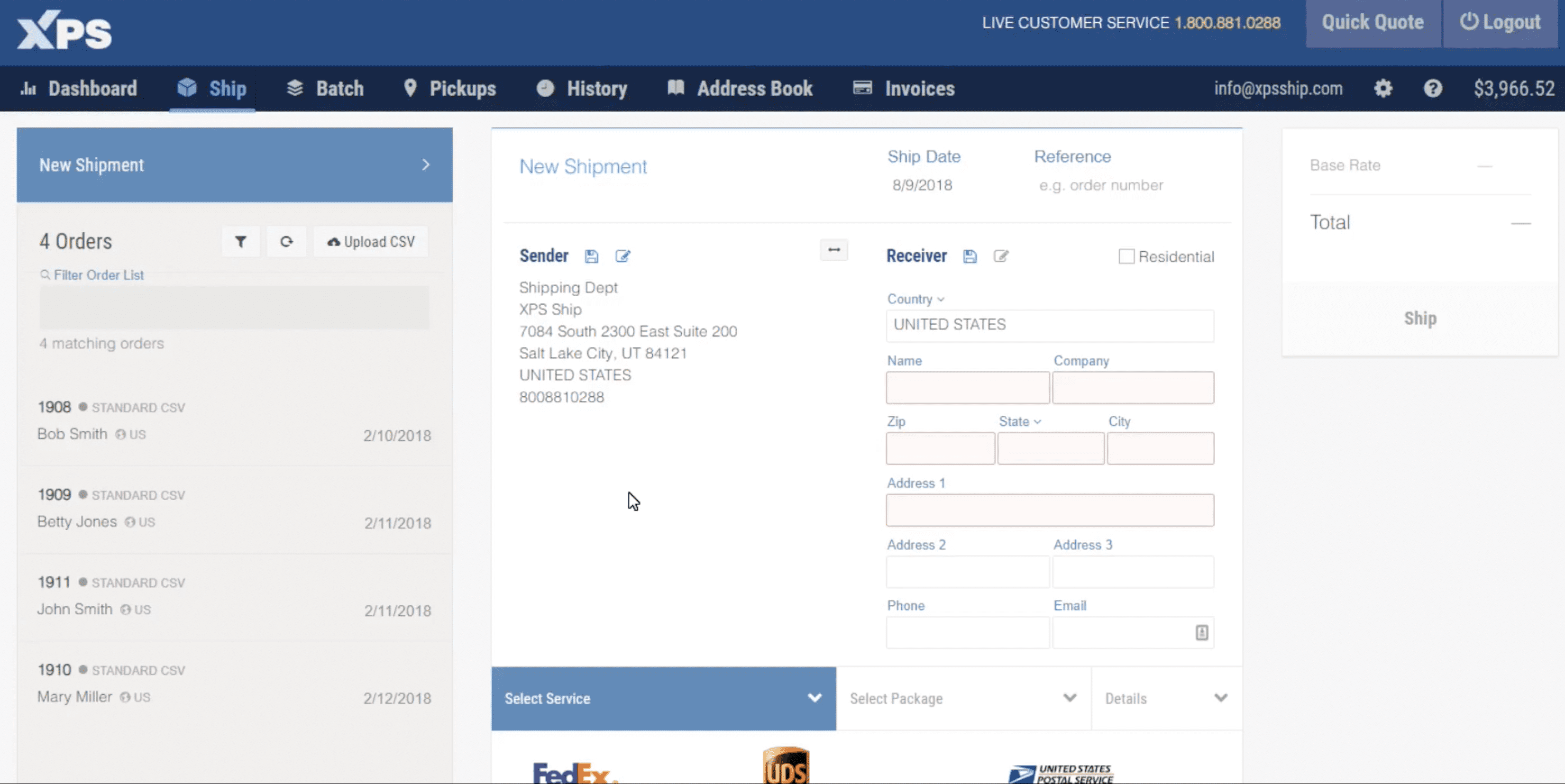Expand the New Shipment sidebar chevron
Screen dimensions: 1565x784
[426, 164]
